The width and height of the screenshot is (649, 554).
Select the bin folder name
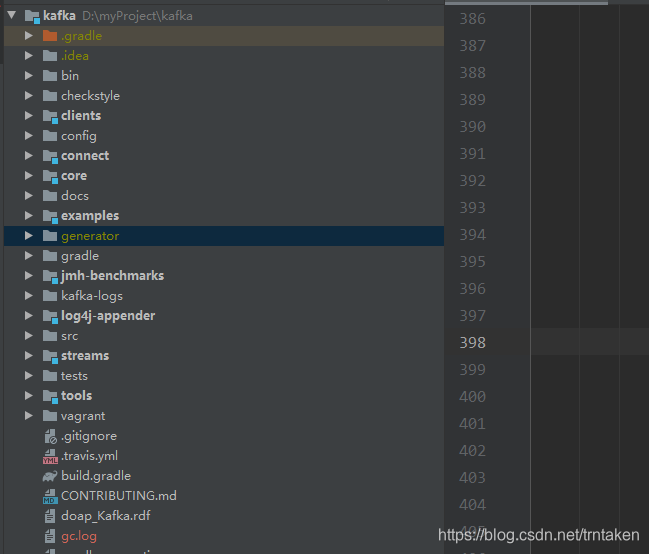coord(70,75)
